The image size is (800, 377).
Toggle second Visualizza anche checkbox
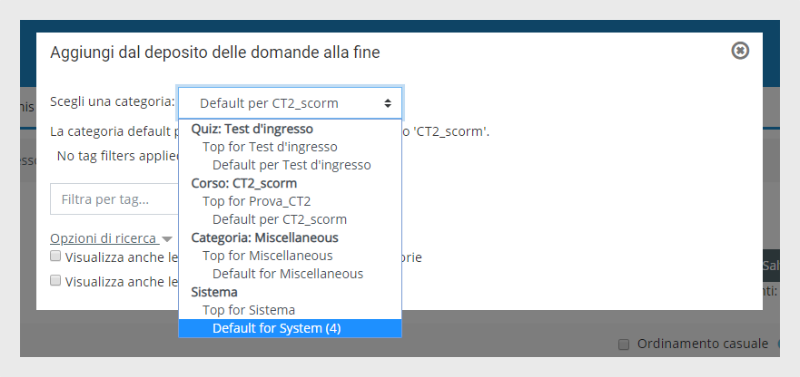pos(56,281)
